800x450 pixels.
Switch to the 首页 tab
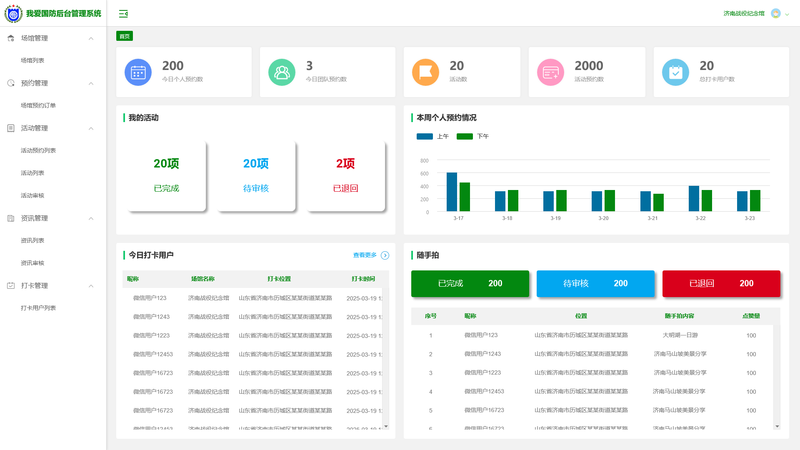point(124,36)
